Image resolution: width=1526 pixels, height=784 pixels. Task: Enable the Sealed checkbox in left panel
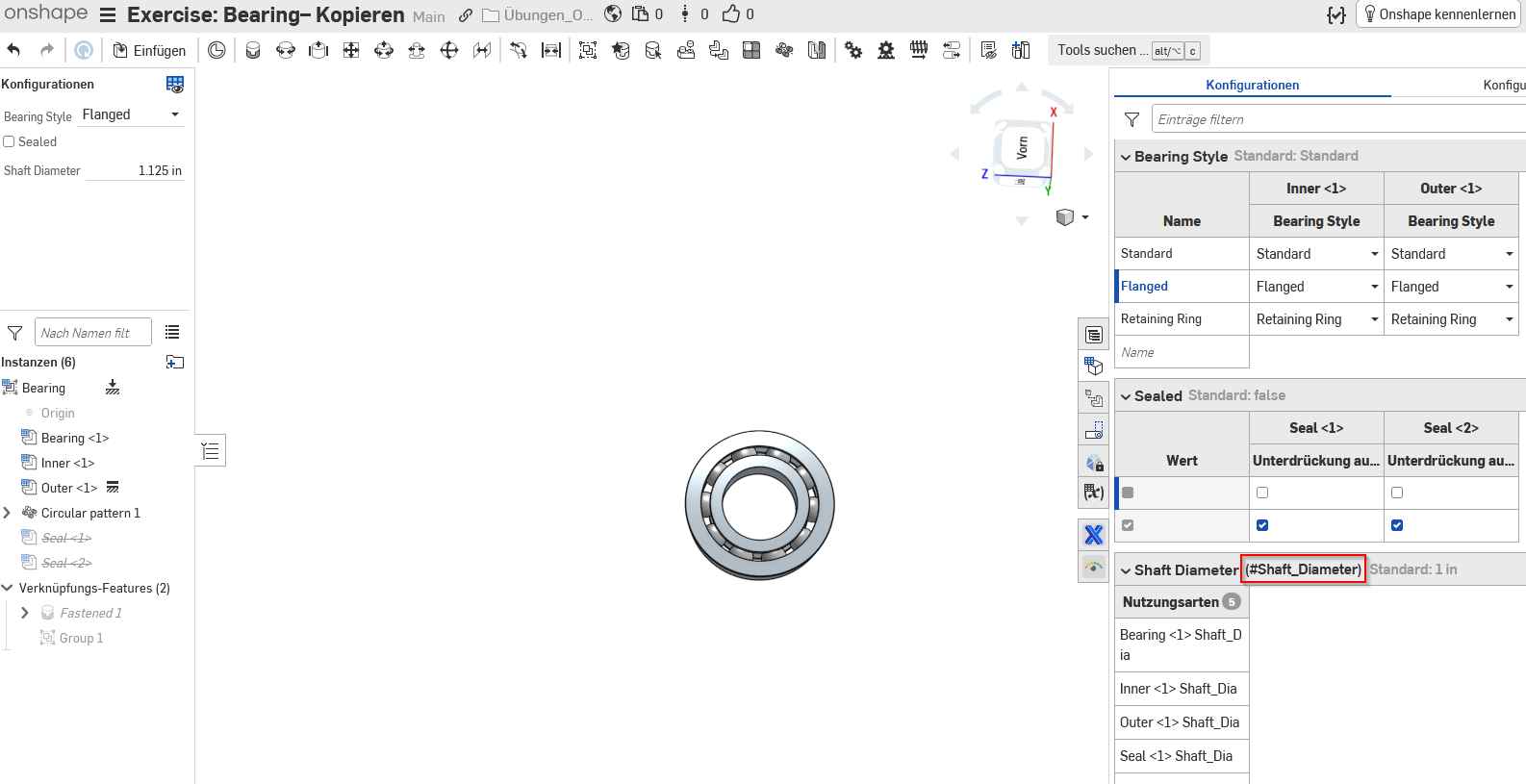pos(10,141)
